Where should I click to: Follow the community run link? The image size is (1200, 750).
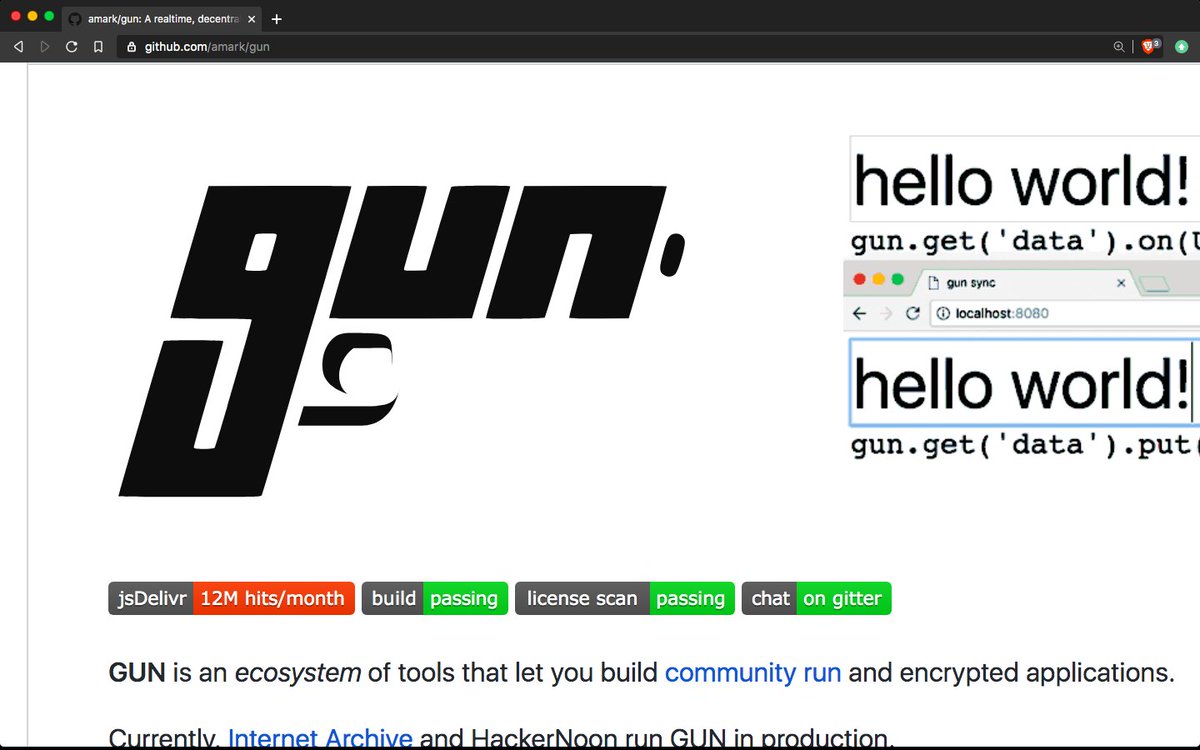coord(753,672)
